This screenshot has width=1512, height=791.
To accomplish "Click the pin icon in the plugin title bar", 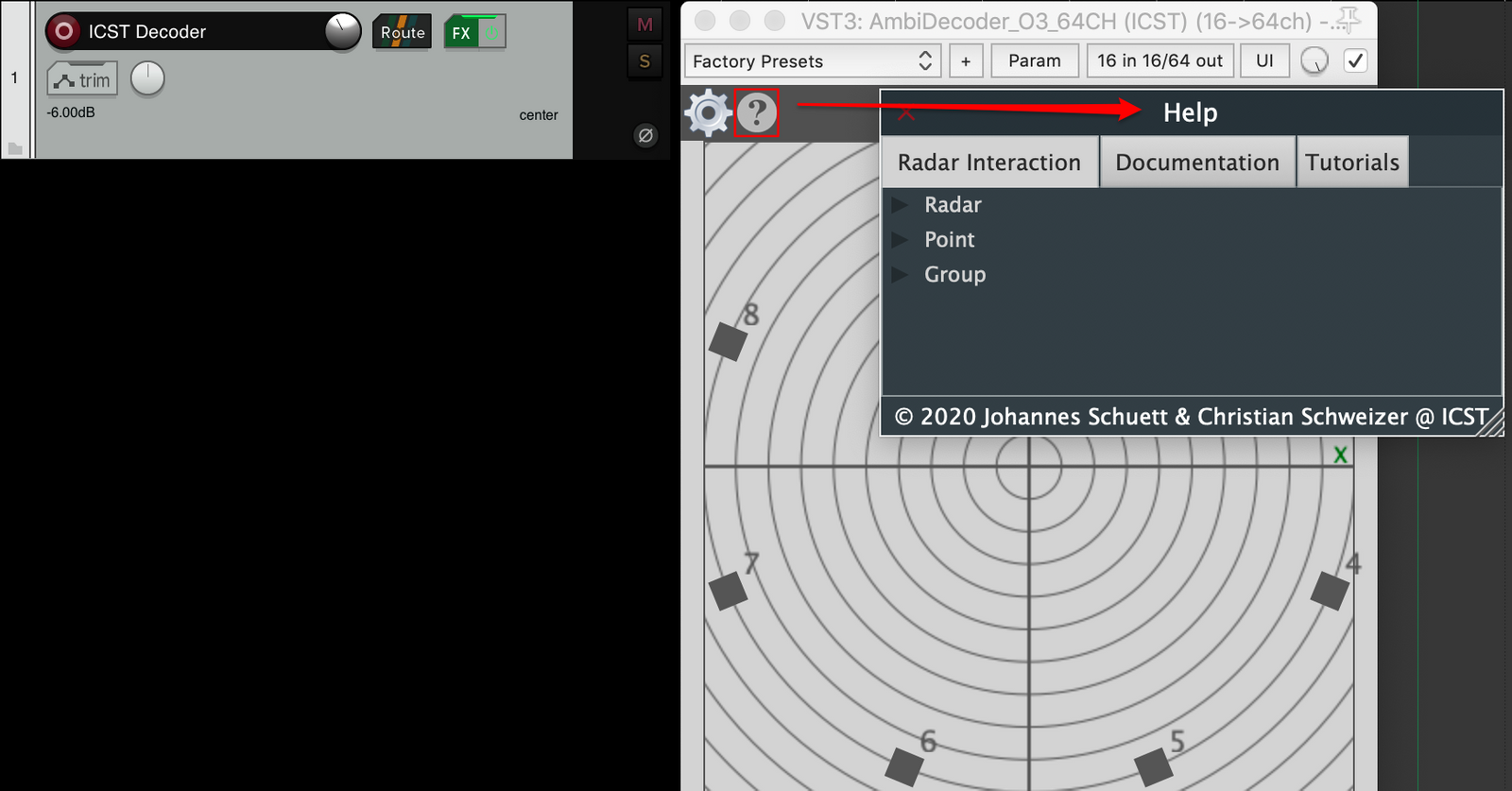I will [1349, 20].
